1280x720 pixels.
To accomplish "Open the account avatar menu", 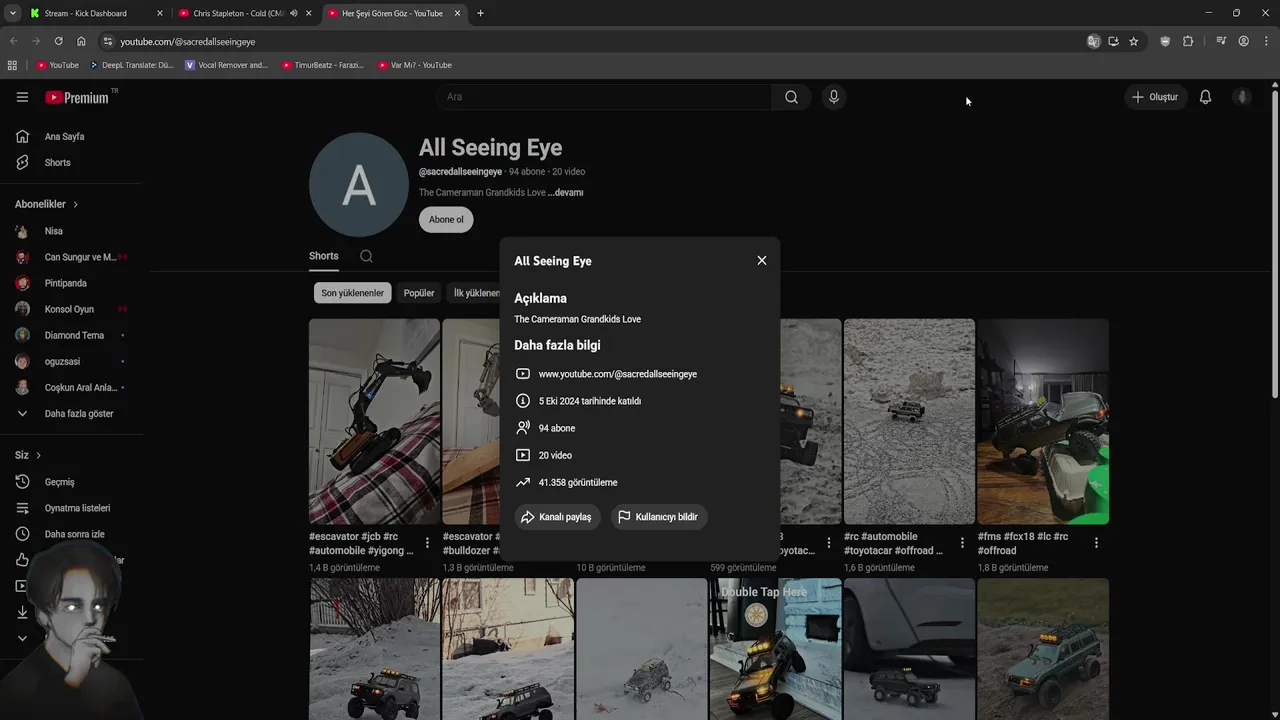I will click(1242, 97).
